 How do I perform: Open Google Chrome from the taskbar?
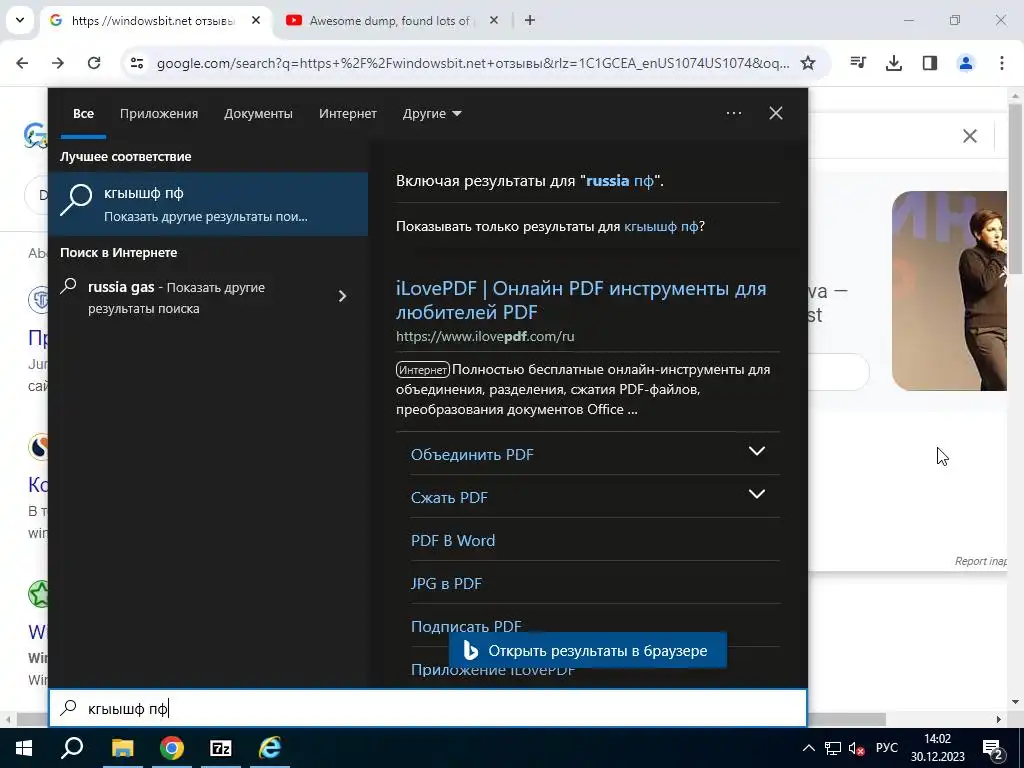172,748
